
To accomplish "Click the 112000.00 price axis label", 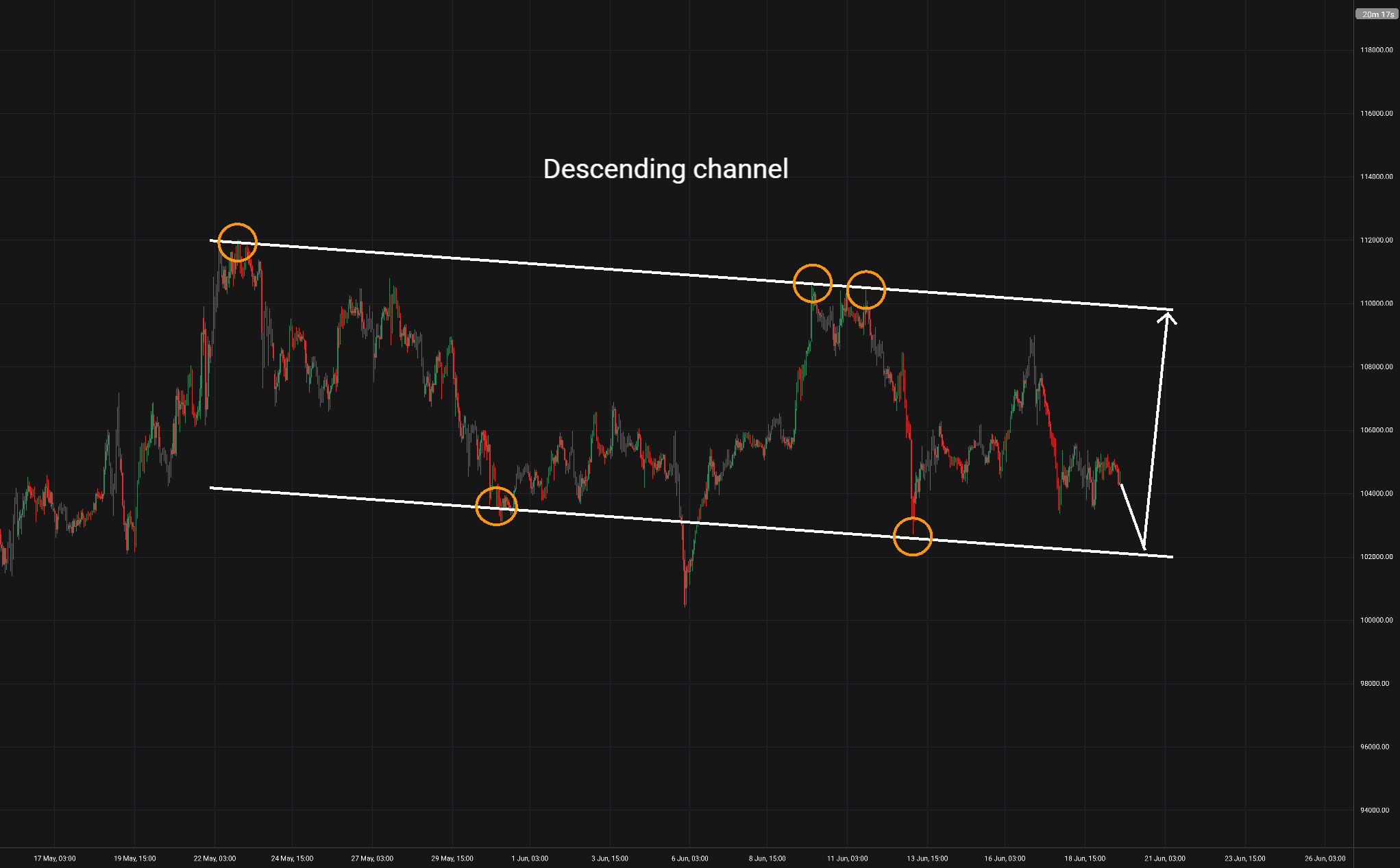I will coord(1376,240).
